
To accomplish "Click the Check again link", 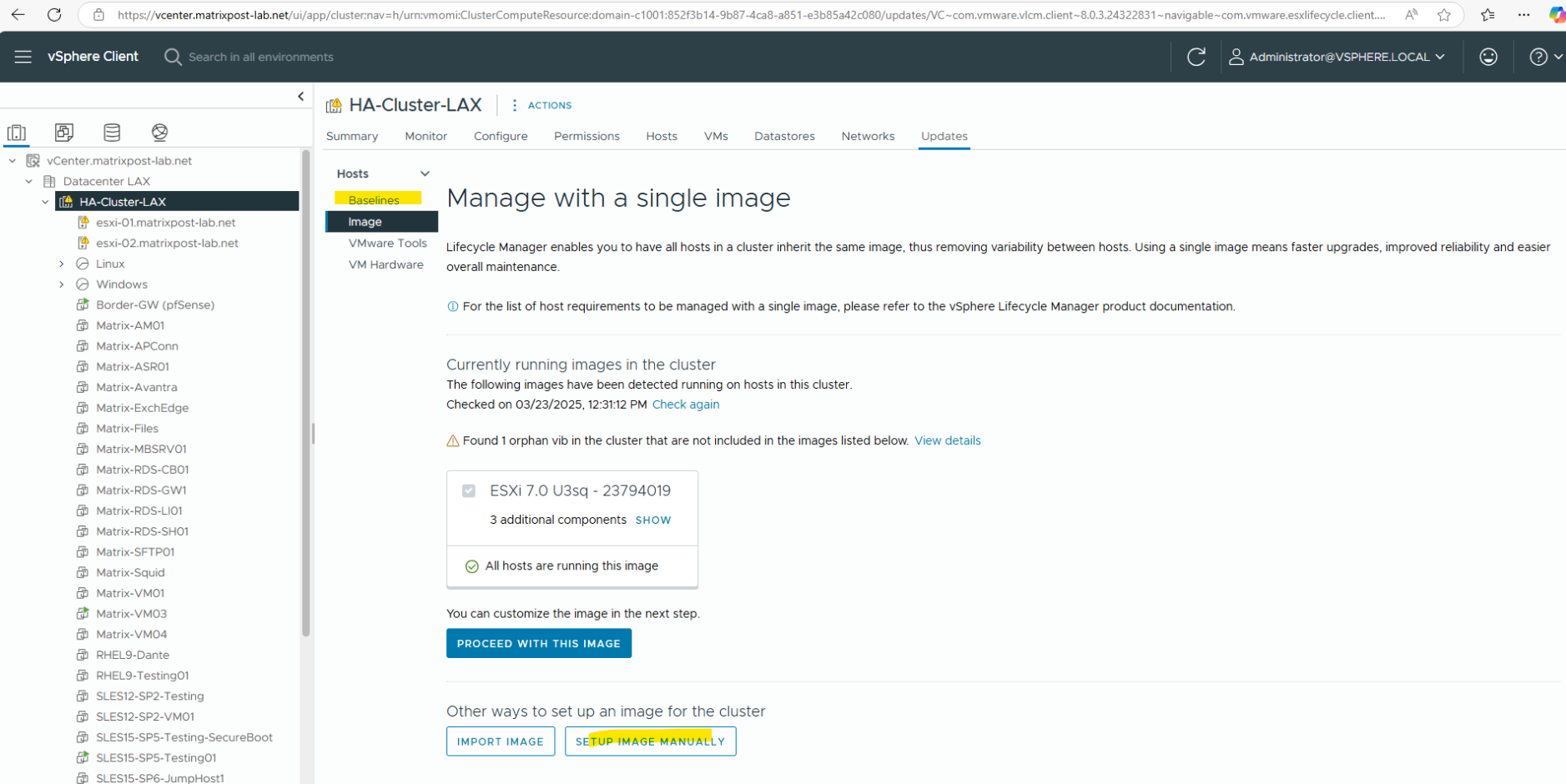I will 686,405.
